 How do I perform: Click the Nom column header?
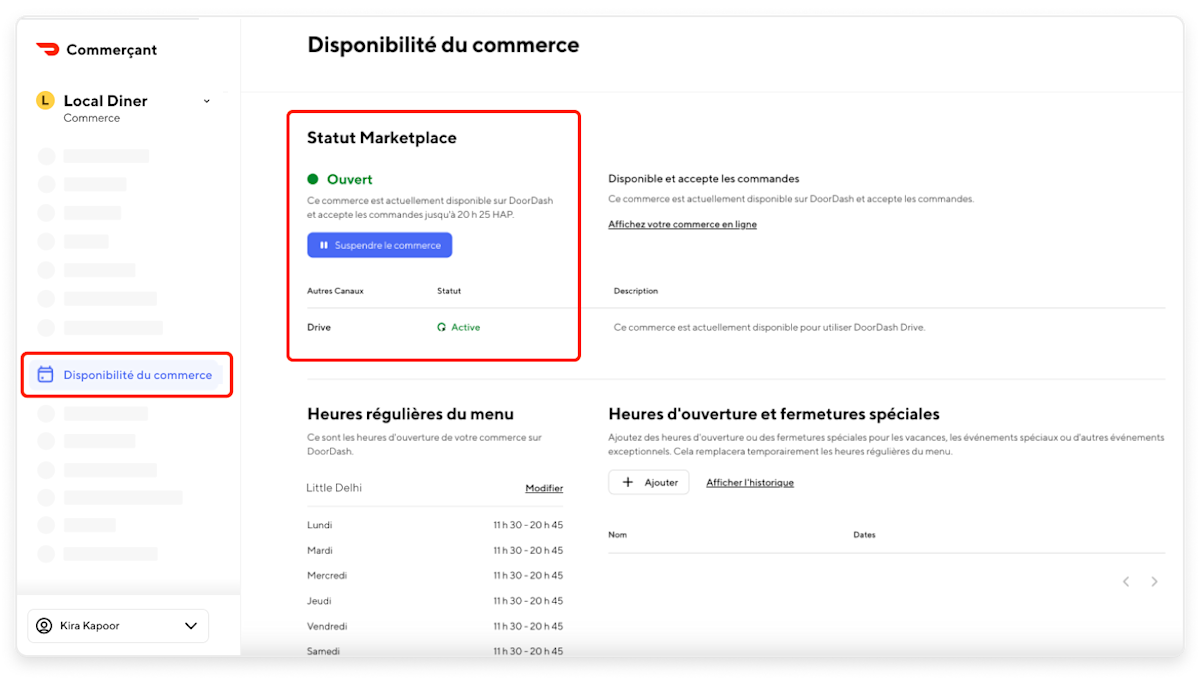pyautogui.click(x=618, y=535)
